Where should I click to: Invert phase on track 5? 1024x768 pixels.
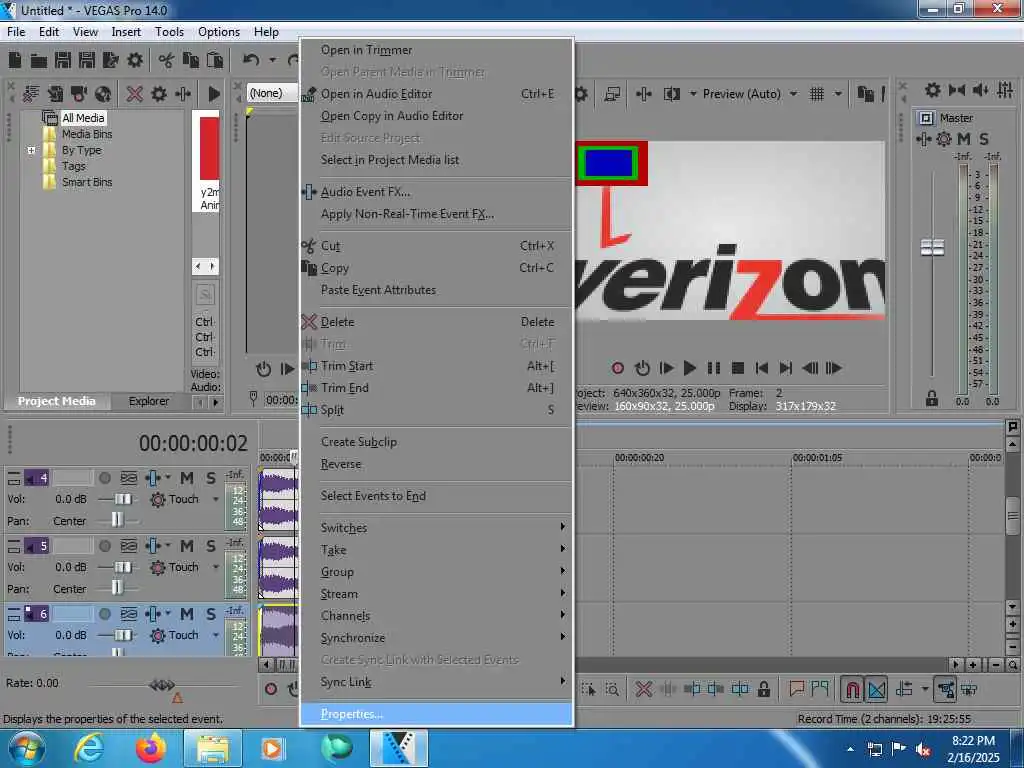pos(129,546)
